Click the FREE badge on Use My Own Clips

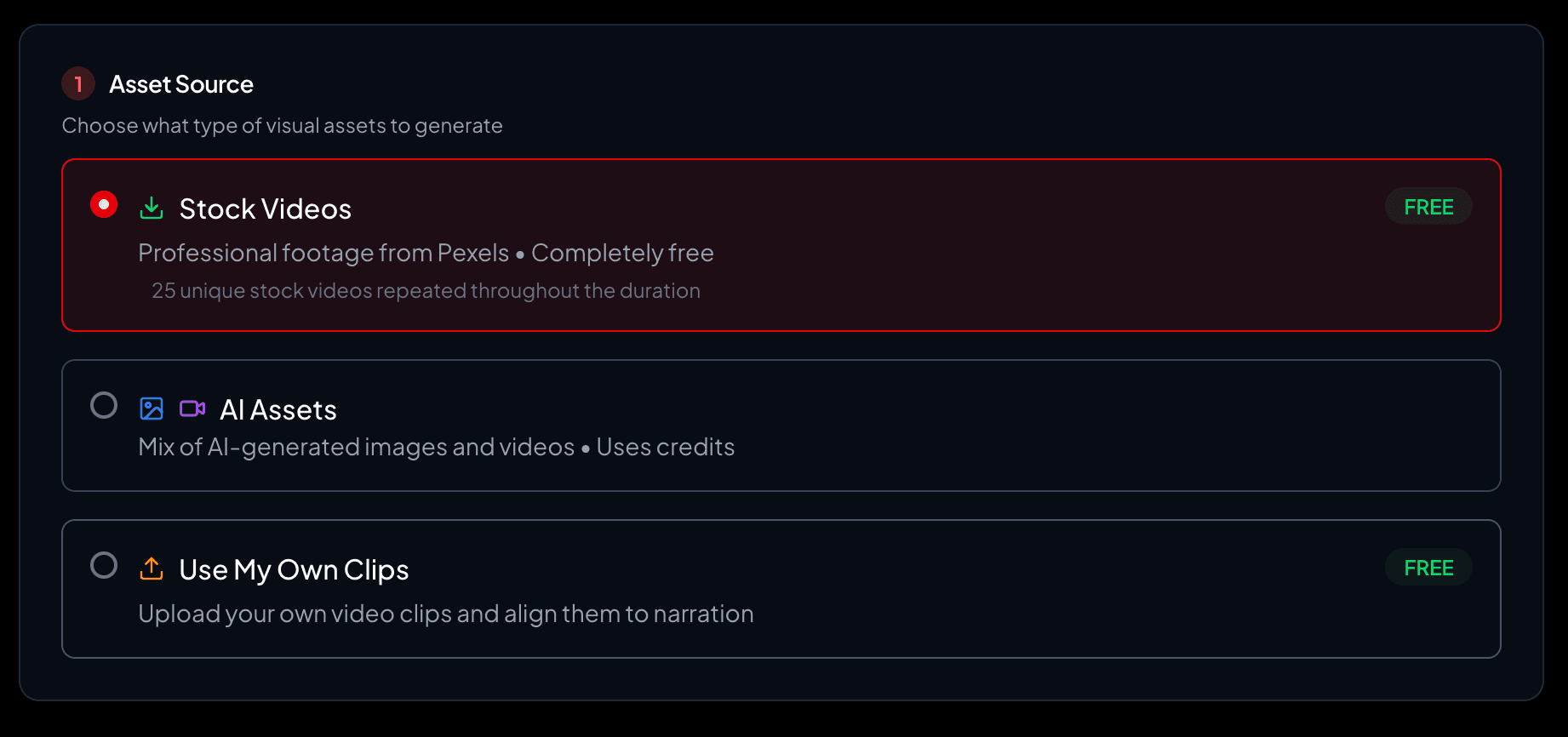[x=1428, y=568]
